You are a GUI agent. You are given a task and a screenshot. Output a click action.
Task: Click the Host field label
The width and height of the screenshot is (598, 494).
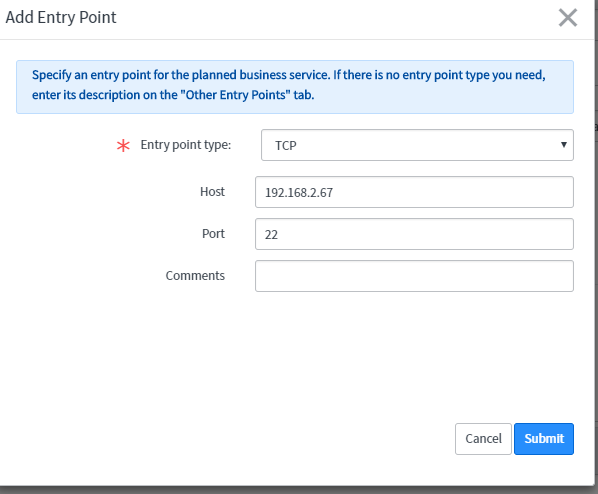point(212,191)
